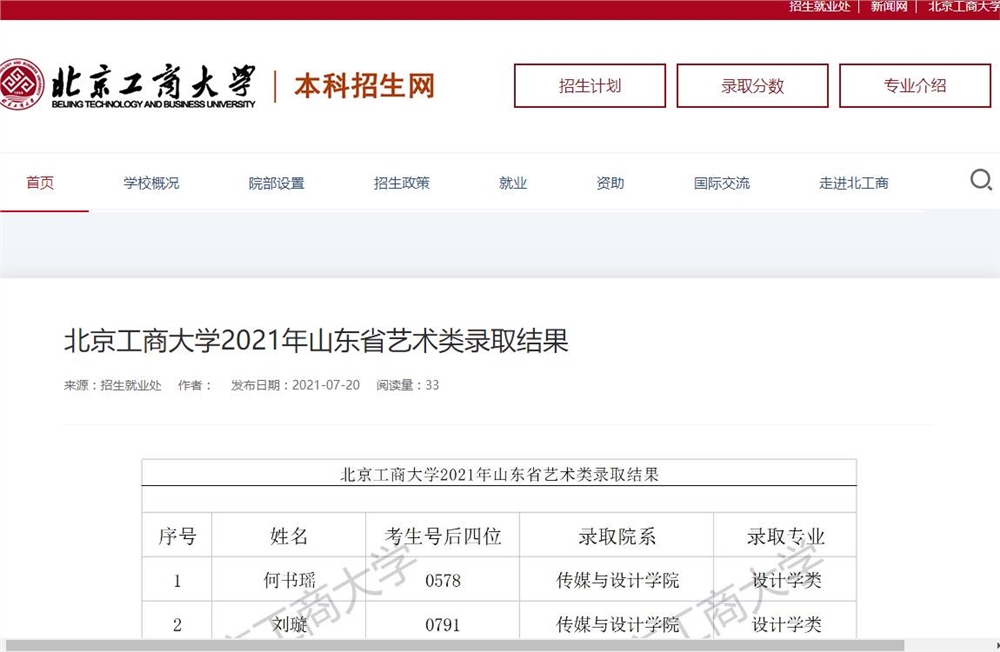Open the 录取分数 button
The width and height of the screenshot is (1000, 652).
click(753, 85)
